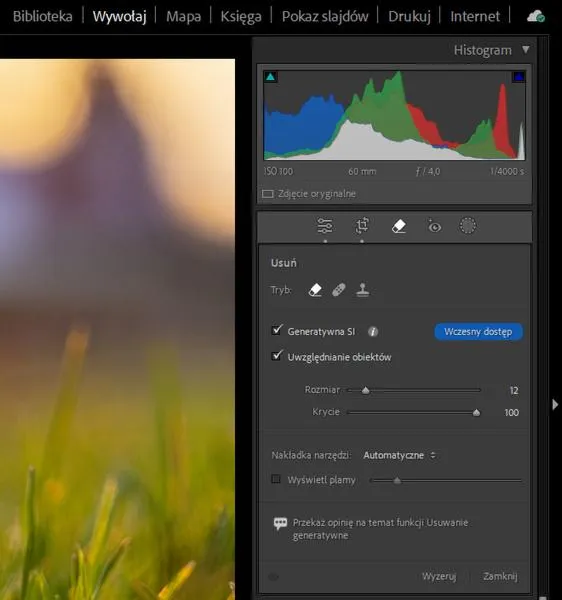562x600 pixels.
Task: Open the Red Eye correction tool
Action: pyautogui.click(x=434, y=226)
